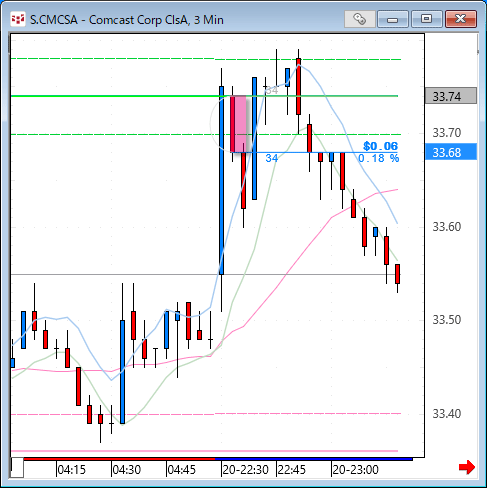This screenshot has height=488, width=487.
Task: Click the 20-22:30 time axis label
Action: coord(245,470)
